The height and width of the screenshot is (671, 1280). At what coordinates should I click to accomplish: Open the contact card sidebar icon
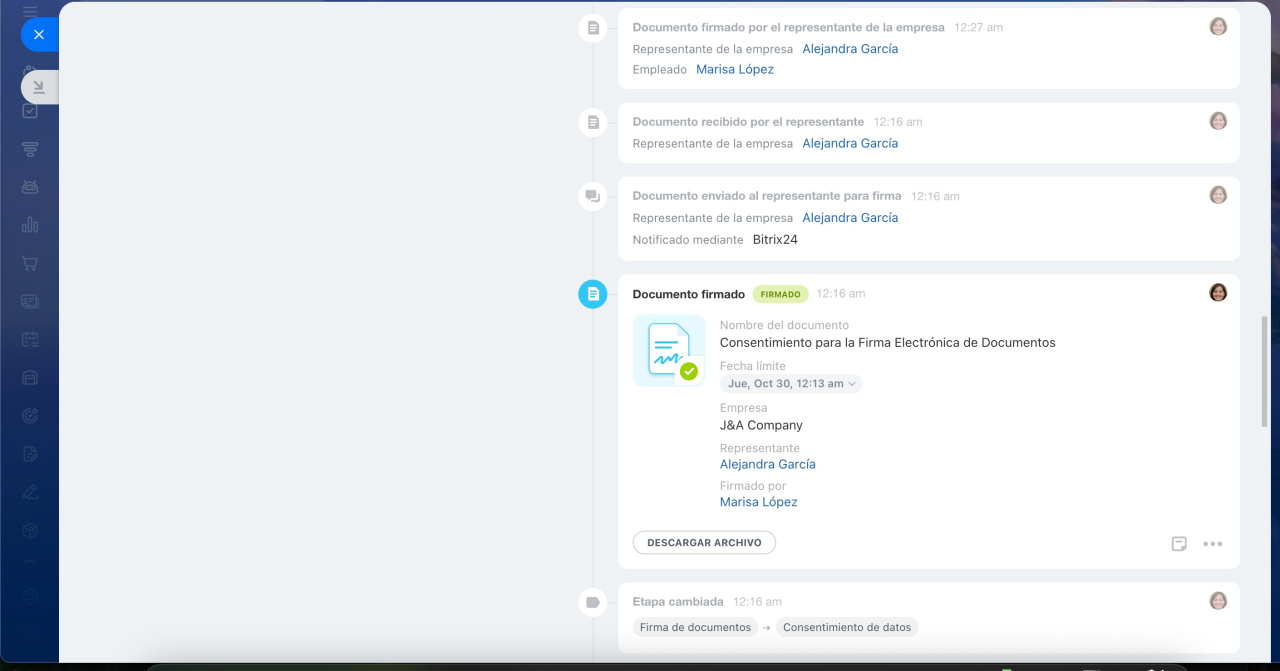click(30, 301)
